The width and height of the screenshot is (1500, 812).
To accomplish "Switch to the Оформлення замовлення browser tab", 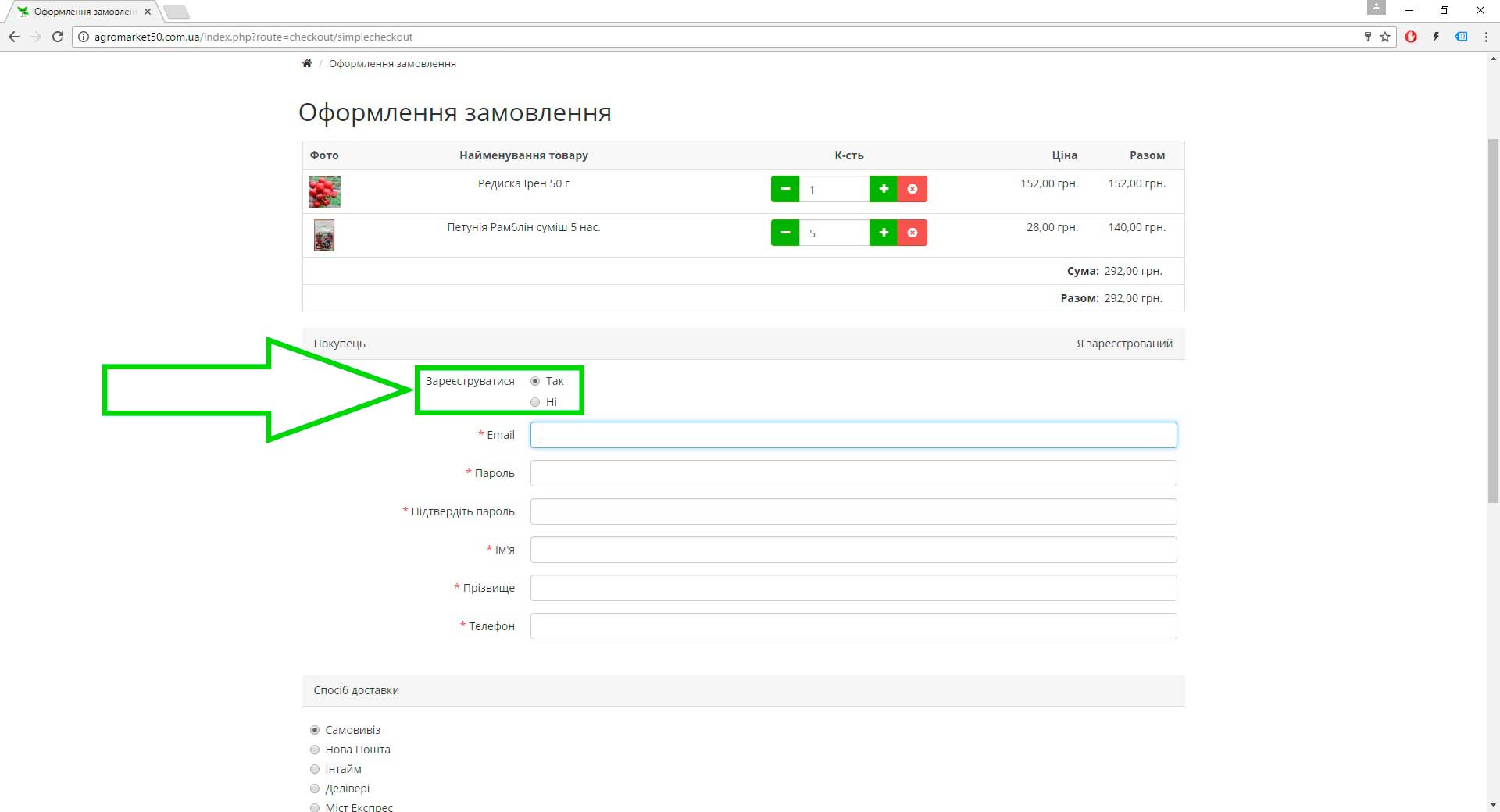I will point(82,12).
